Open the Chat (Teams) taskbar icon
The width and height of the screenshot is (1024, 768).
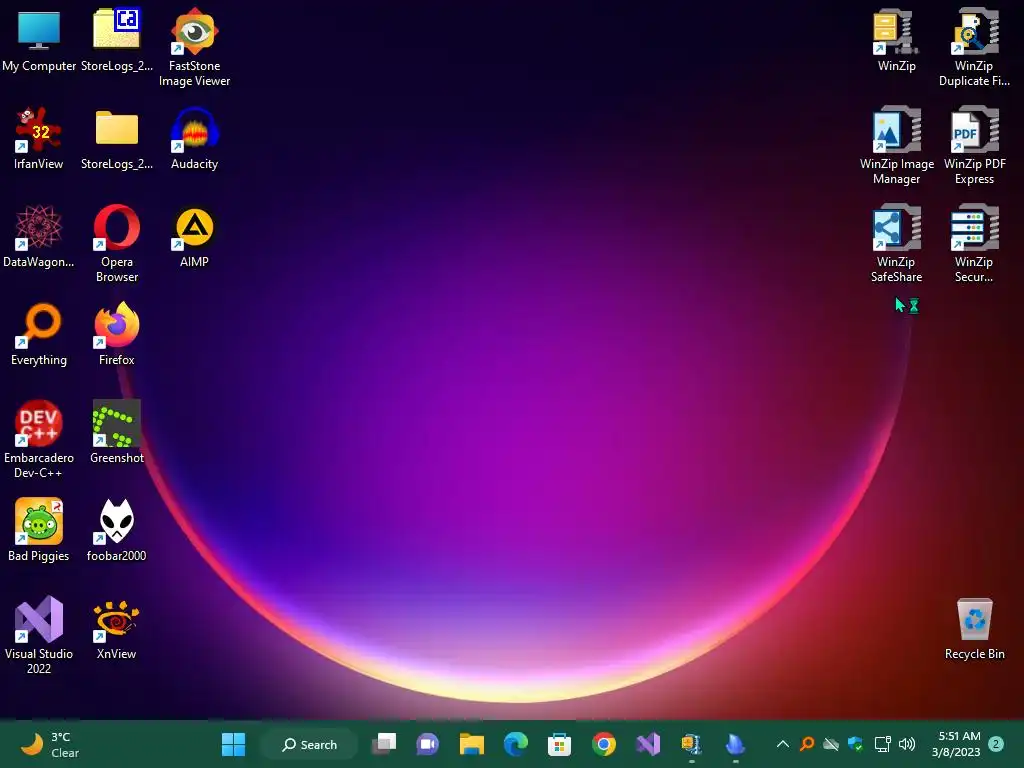pos(428,744)
